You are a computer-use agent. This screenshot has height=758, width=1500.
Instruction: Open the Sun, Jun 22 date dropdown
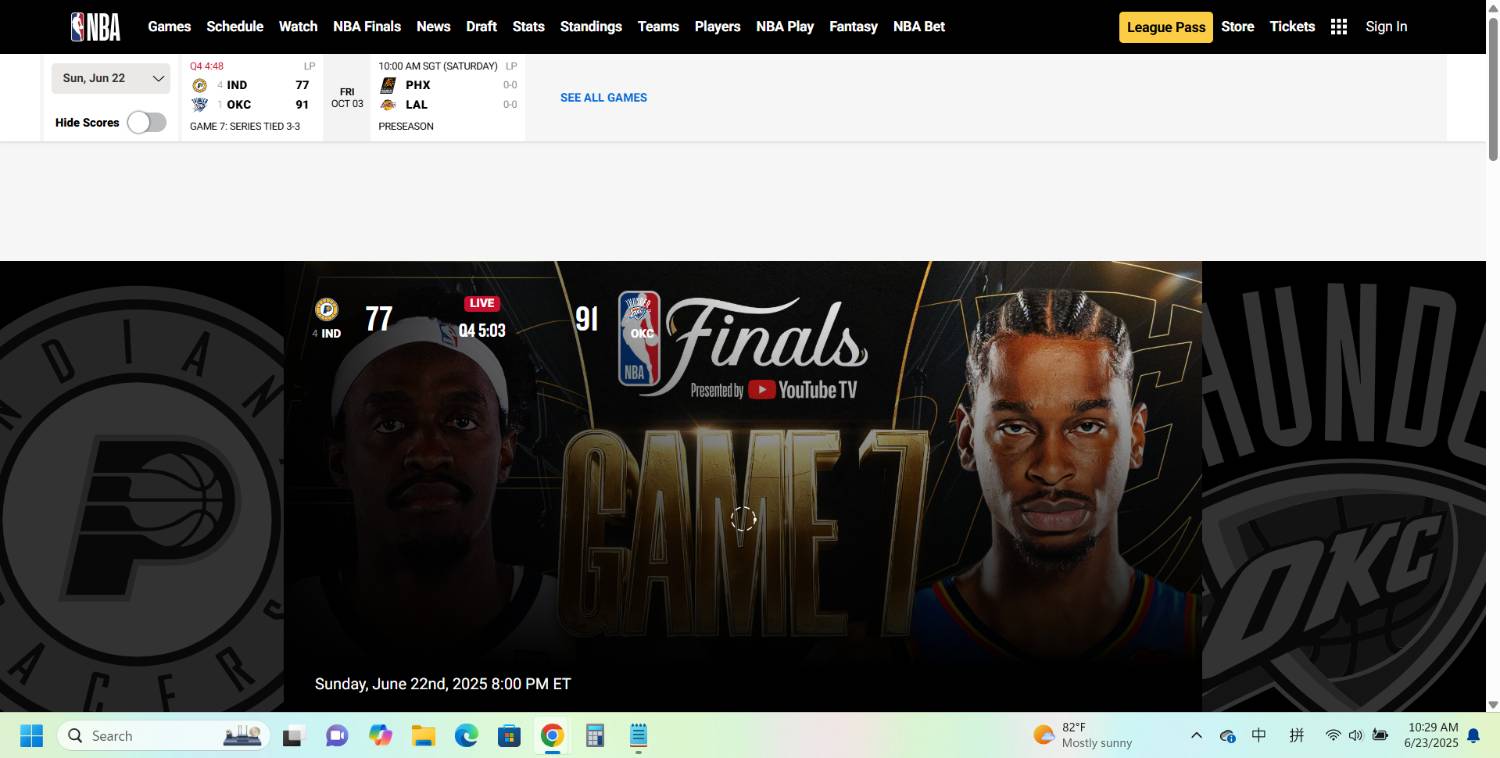[x=111, y=78]
